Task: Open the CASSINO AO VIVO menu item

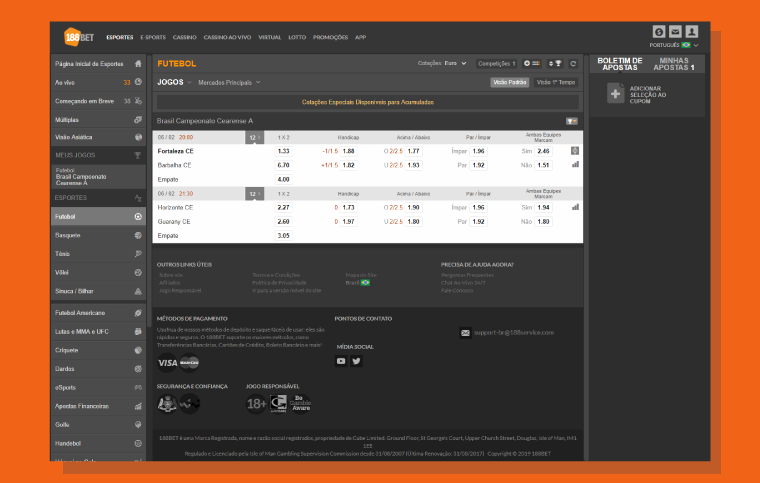Action: 227,37
